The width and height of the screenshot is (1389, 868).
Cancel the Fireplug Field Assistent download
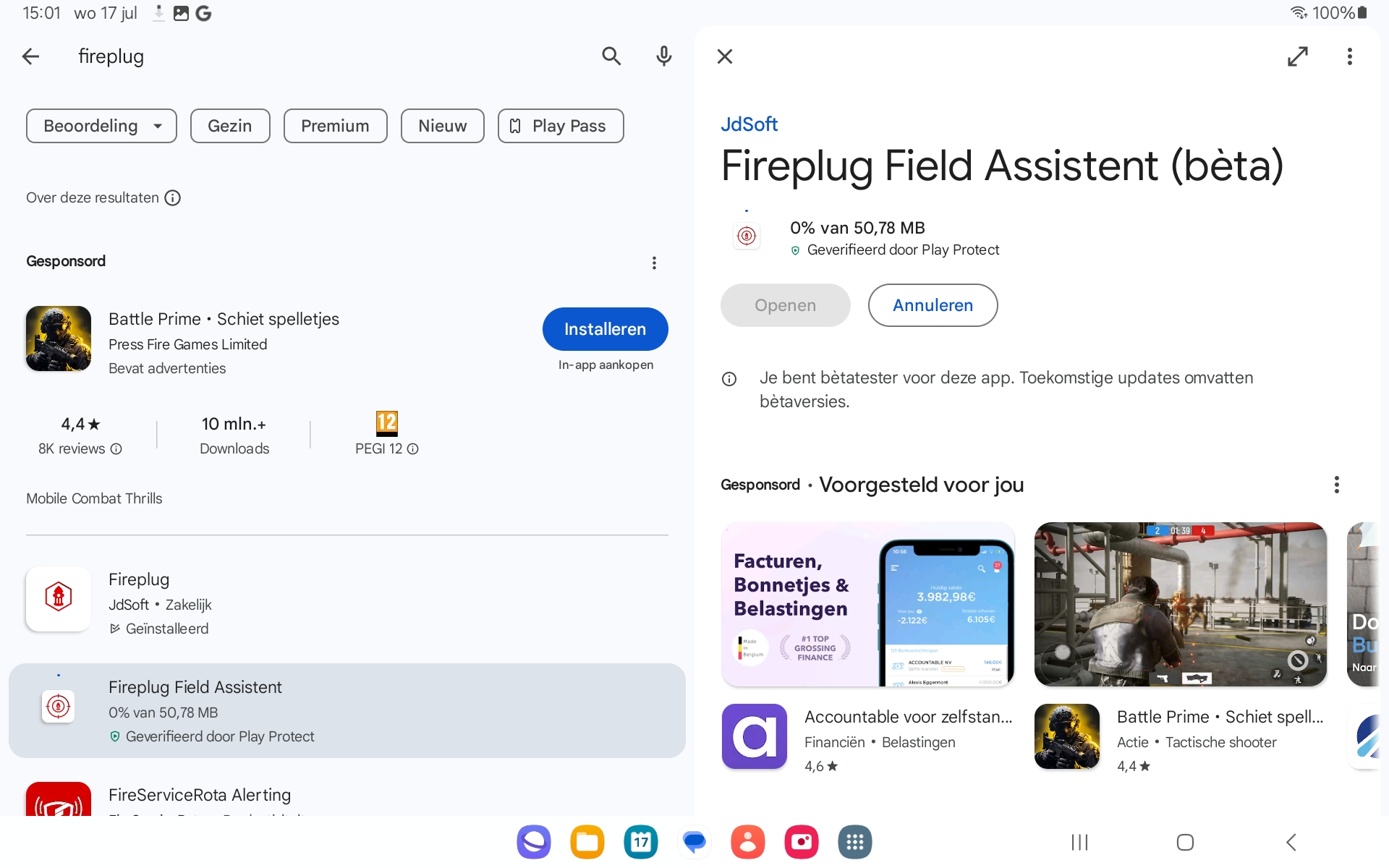click(932, 305)
